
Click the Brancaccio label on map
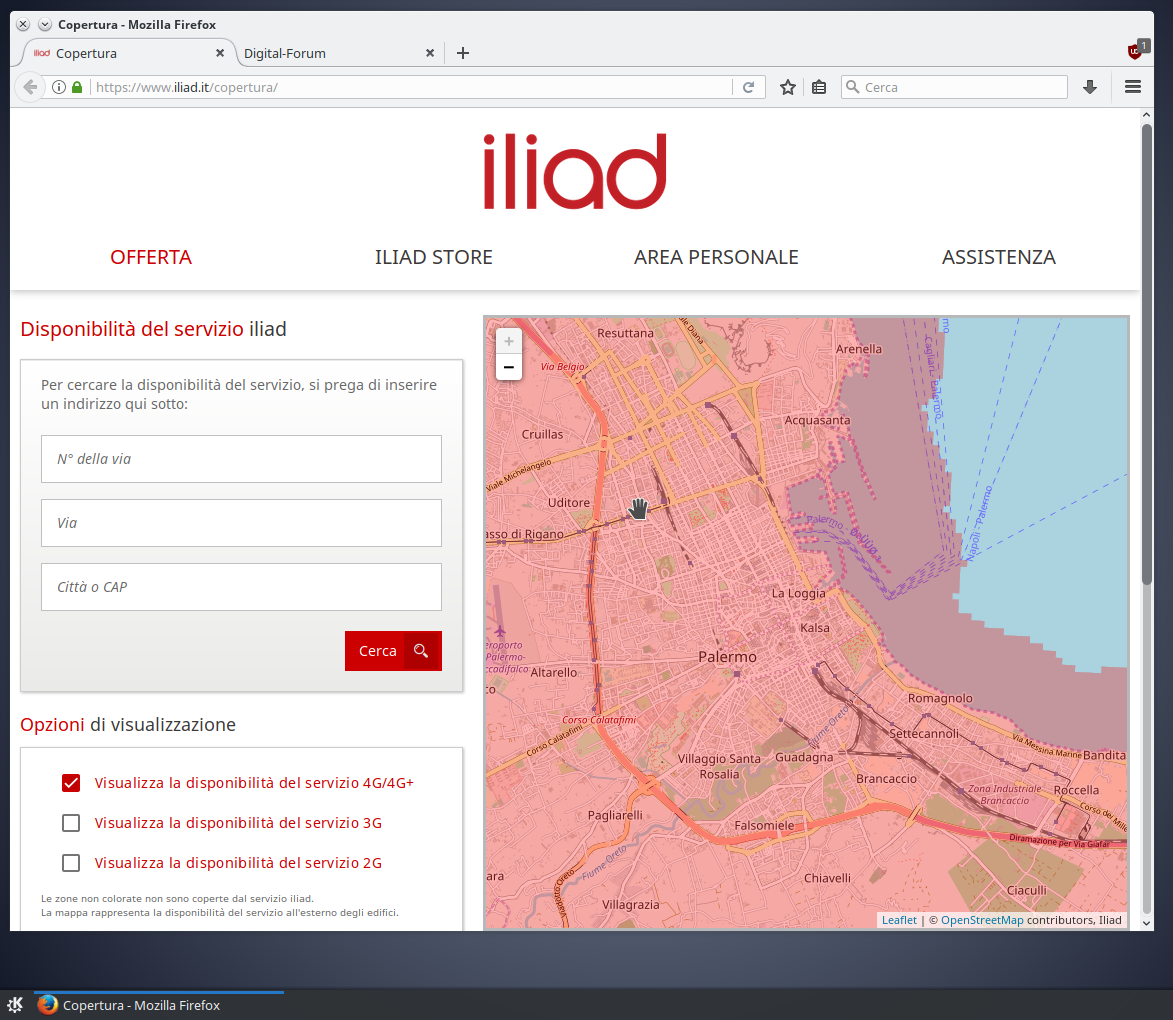886,779
